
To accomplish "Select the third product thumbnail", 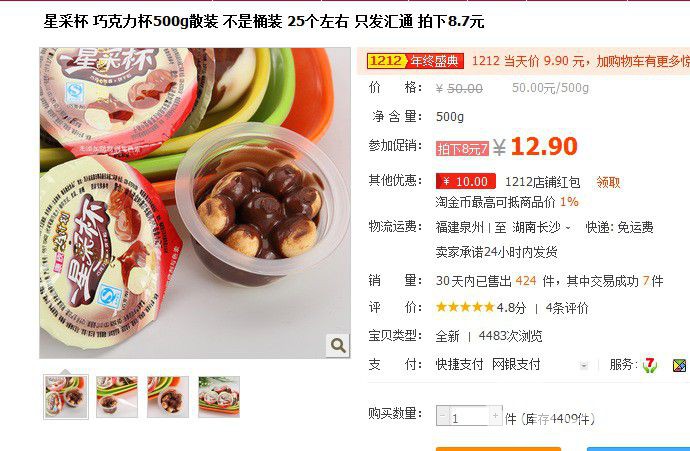I will [168, 397].
